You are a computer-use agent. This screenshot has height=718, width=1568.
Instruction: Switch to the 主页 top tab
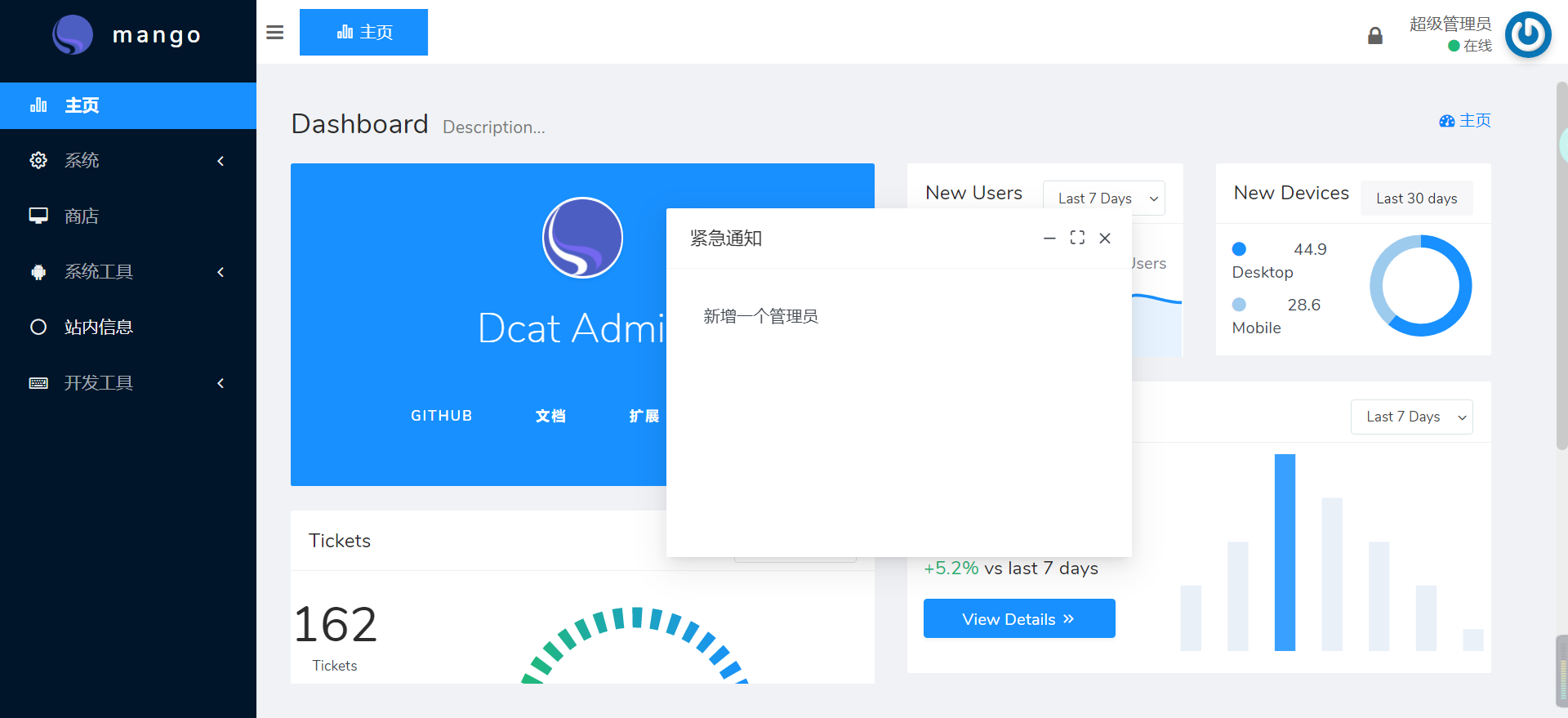tap(363, 33)
